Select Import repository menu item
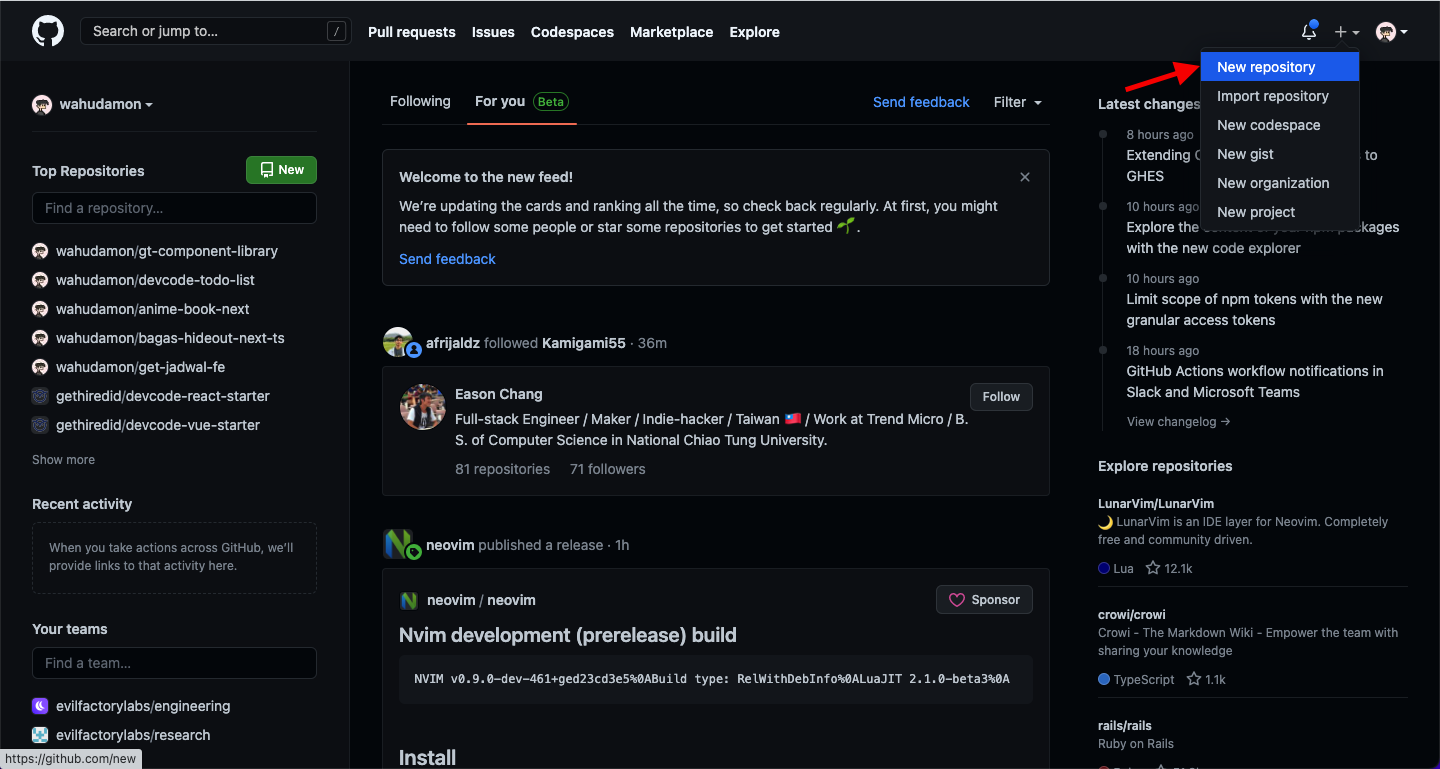This screenshot has height=769, width=1440. point(1280,96)
